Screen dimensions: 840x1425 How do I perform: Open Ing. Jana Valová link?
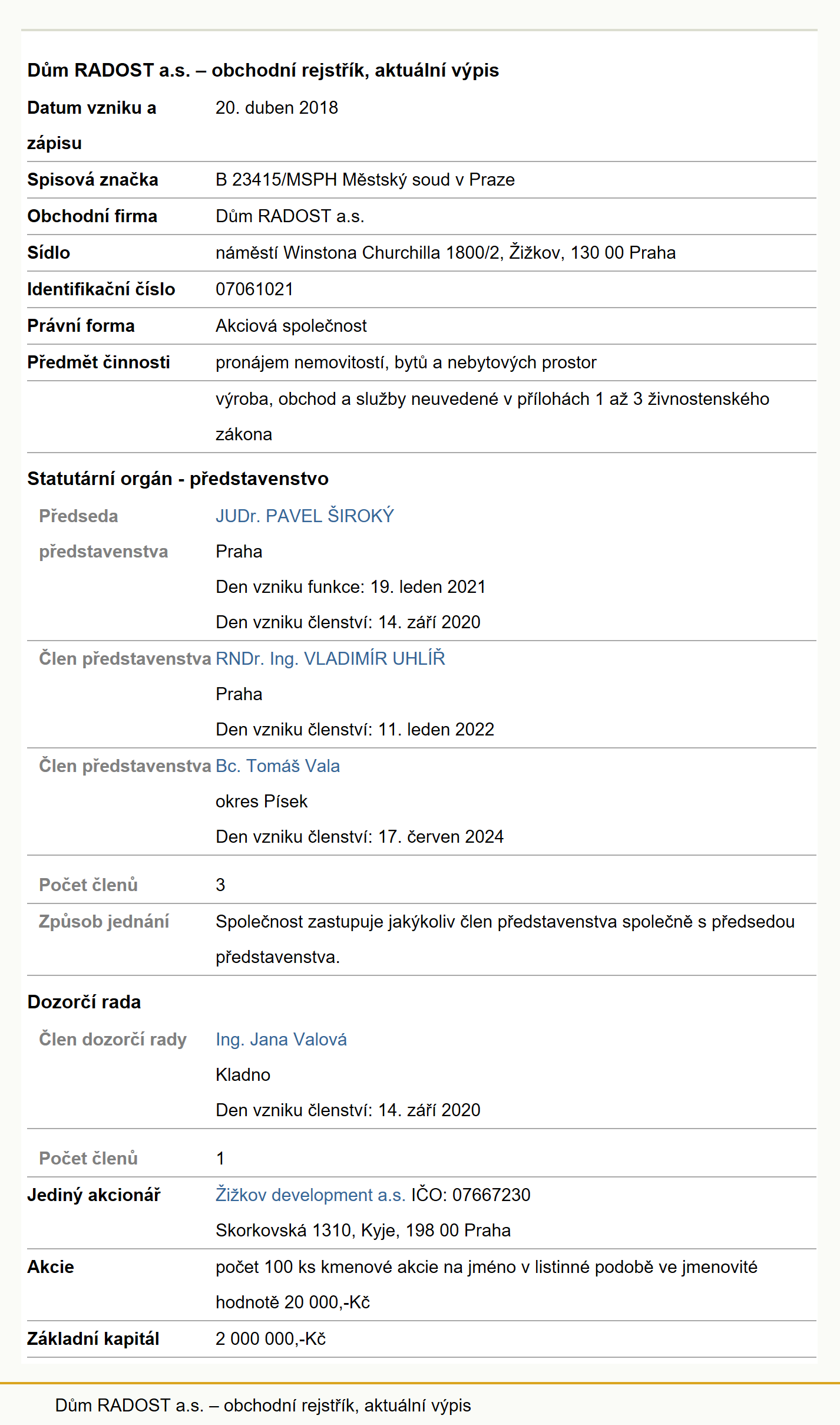click(281, 1039)
